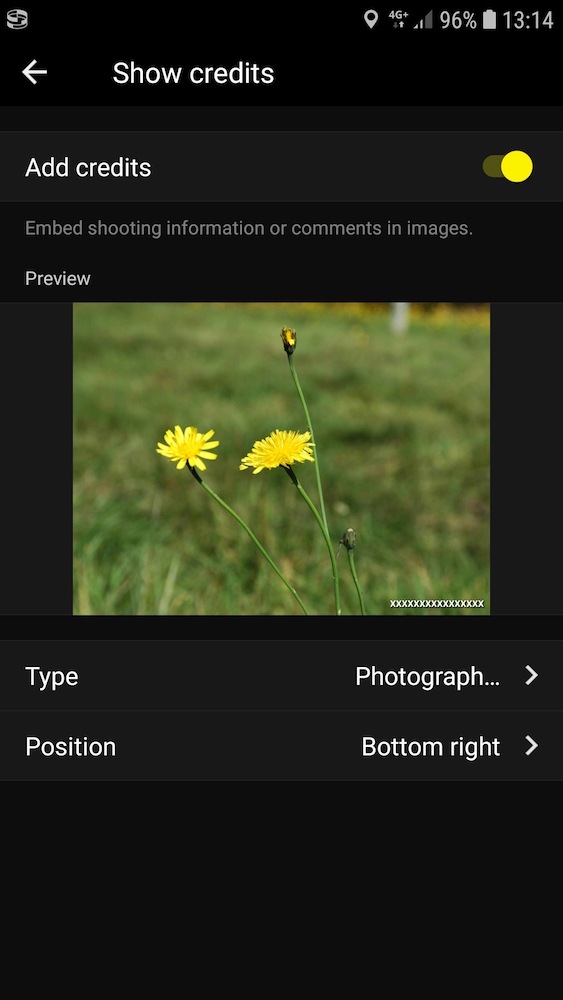Viewport: 563px width, 1000px height.
Task: Tap the Show credits title
Action: click(x=193, y=73)
